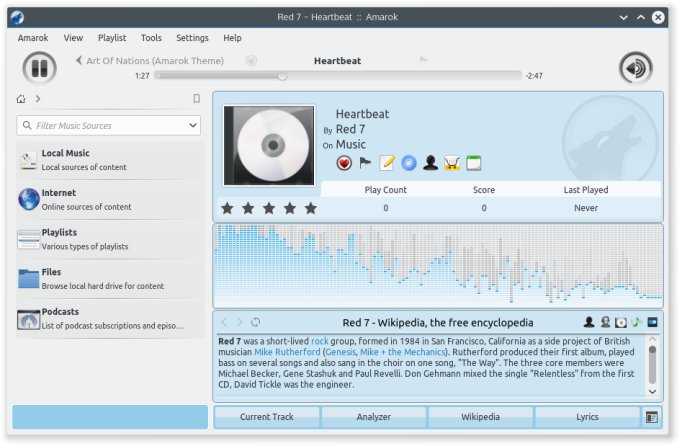
Task: Go back to previous track Art Of Nations
Action: click(x=150, y=61)
